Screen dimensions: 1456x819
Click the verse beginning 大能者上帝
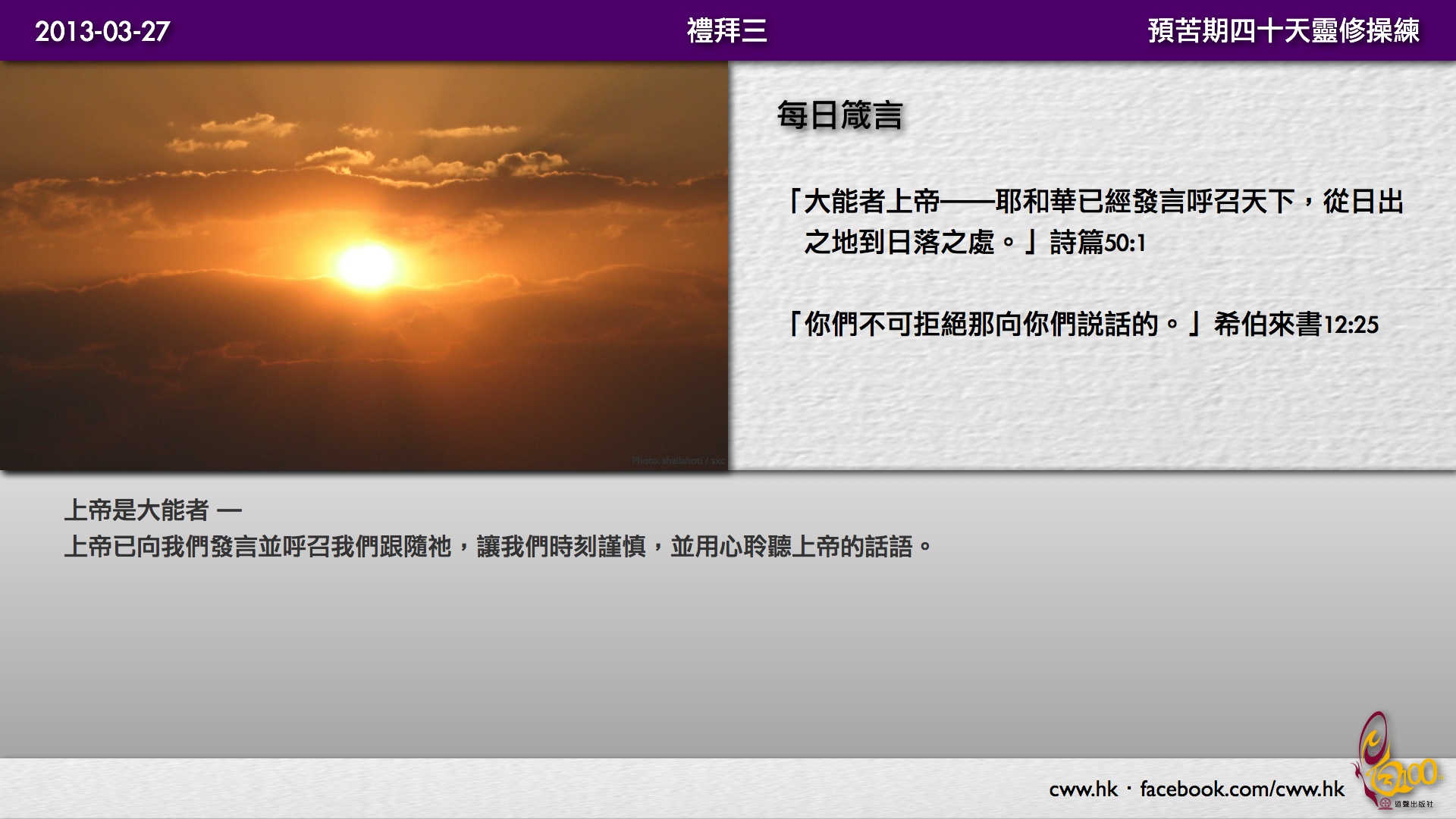point(1095,202)
